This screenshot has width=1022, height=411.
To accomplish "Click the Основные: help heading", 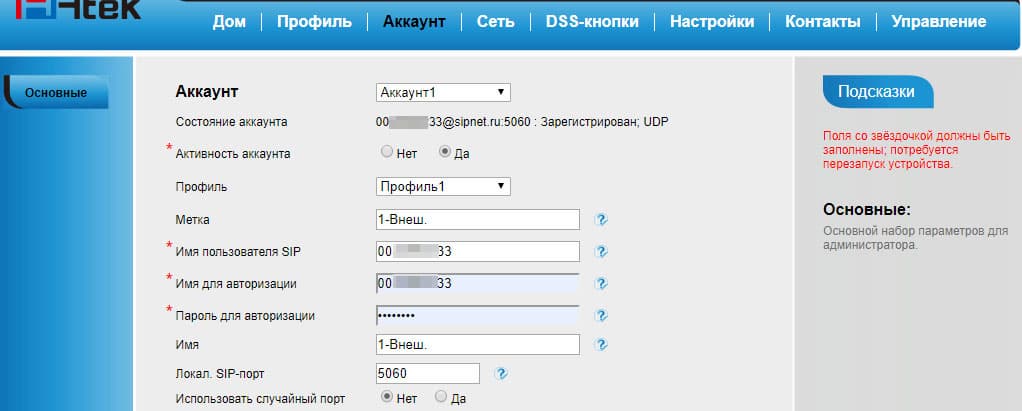I will click(x=866, y=210).
